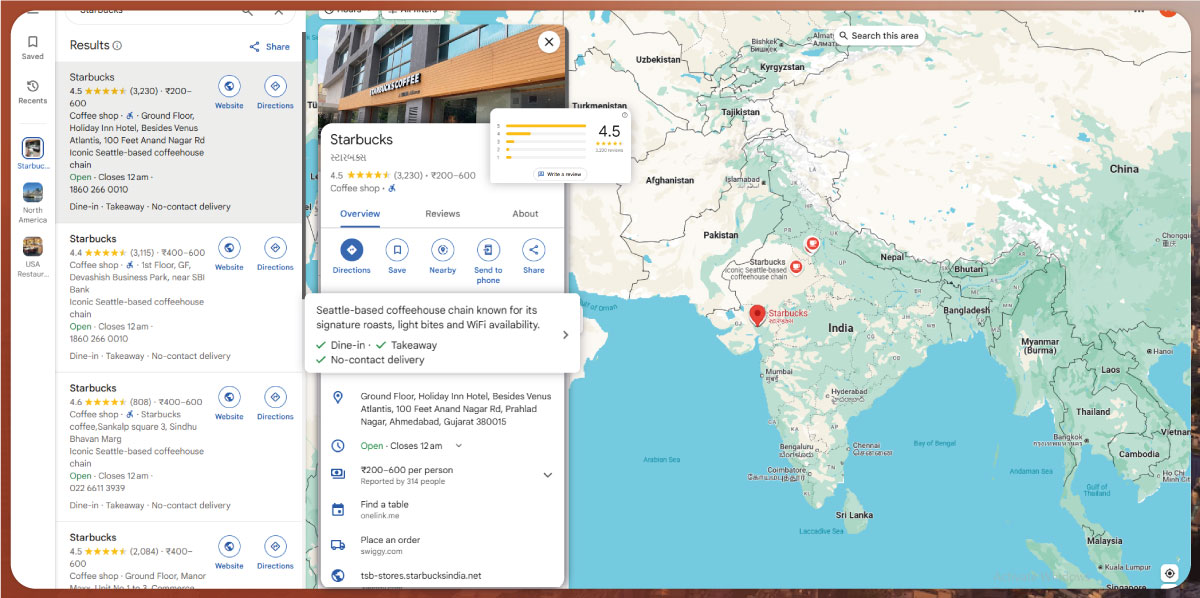Screen dimensions: 1200x598
Task: Click the address pin icon in details
Action: (x=338, y=397)
